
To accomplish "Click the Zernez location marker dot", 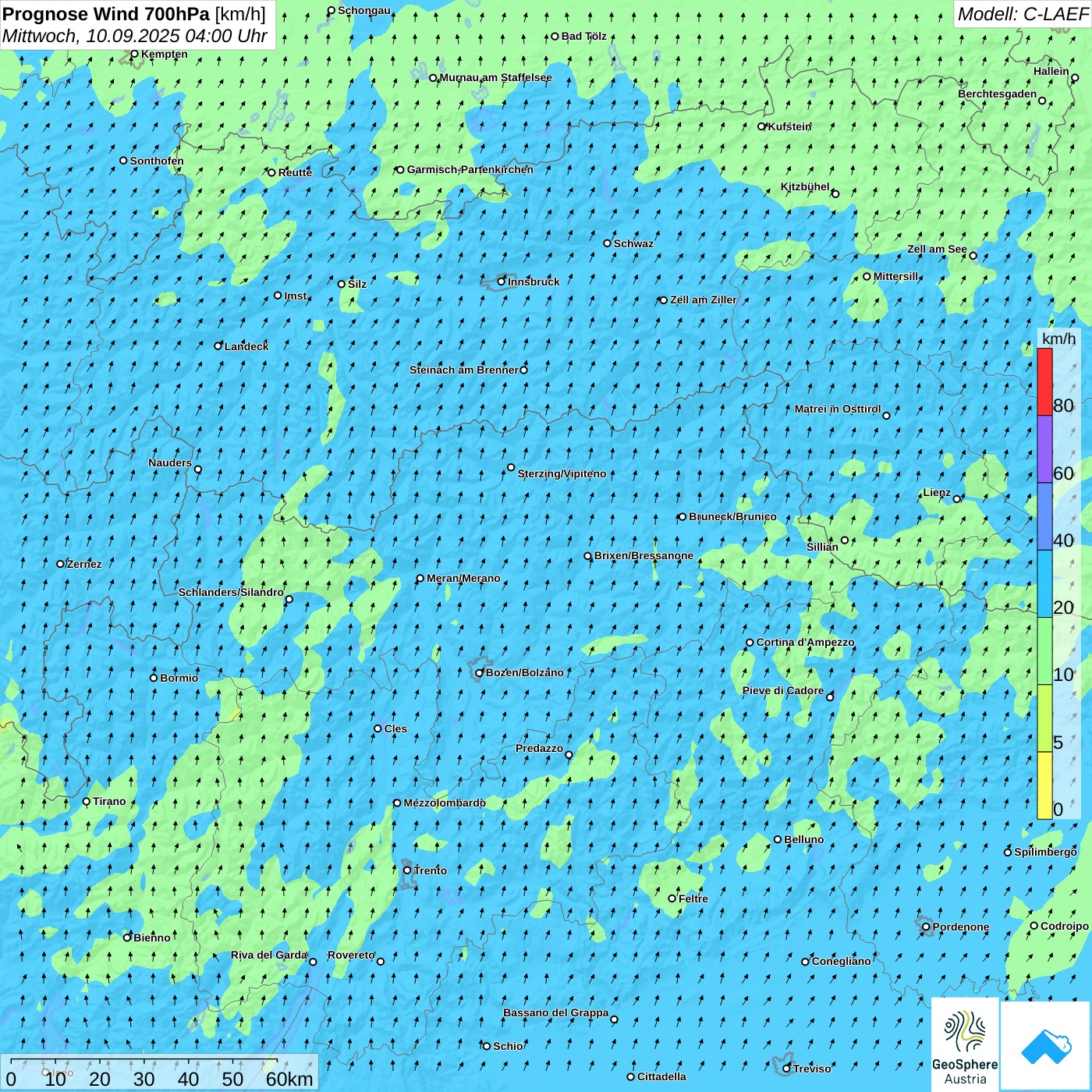I will [x=60, y=564].
